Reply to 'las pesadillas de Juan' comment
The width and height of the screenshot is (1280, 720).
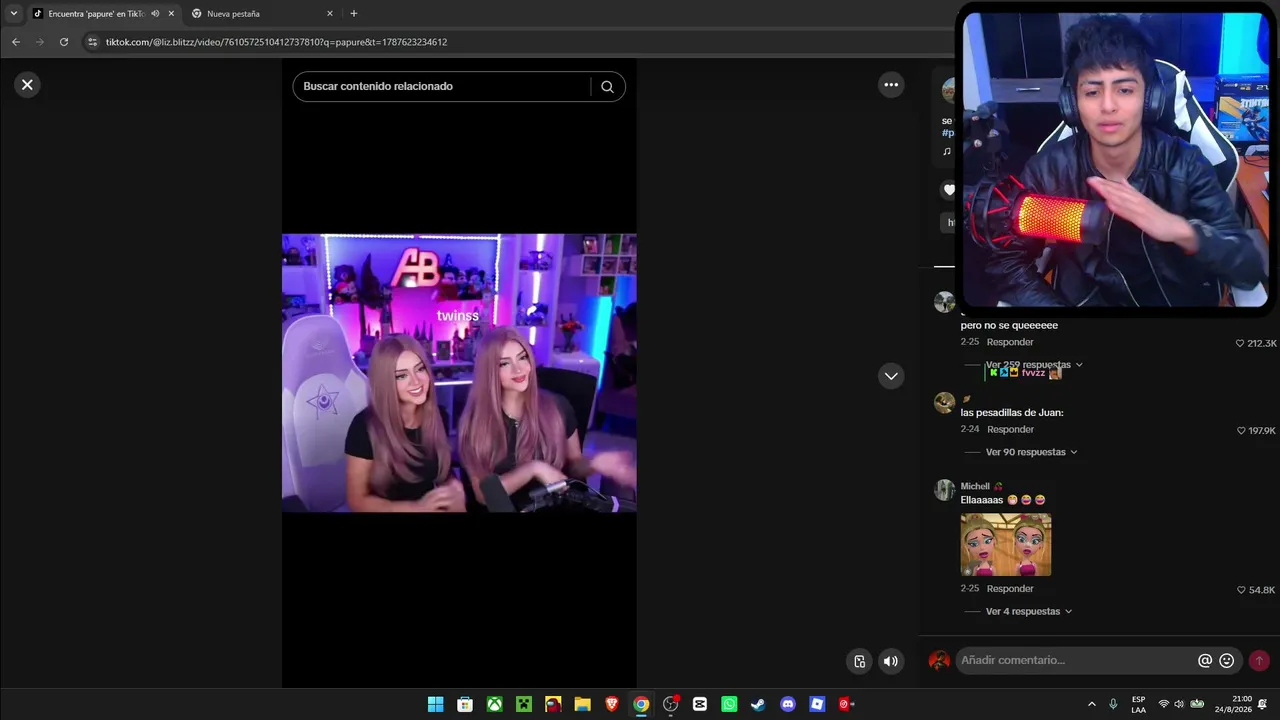pyautogui.click(x=1010, y=429)
